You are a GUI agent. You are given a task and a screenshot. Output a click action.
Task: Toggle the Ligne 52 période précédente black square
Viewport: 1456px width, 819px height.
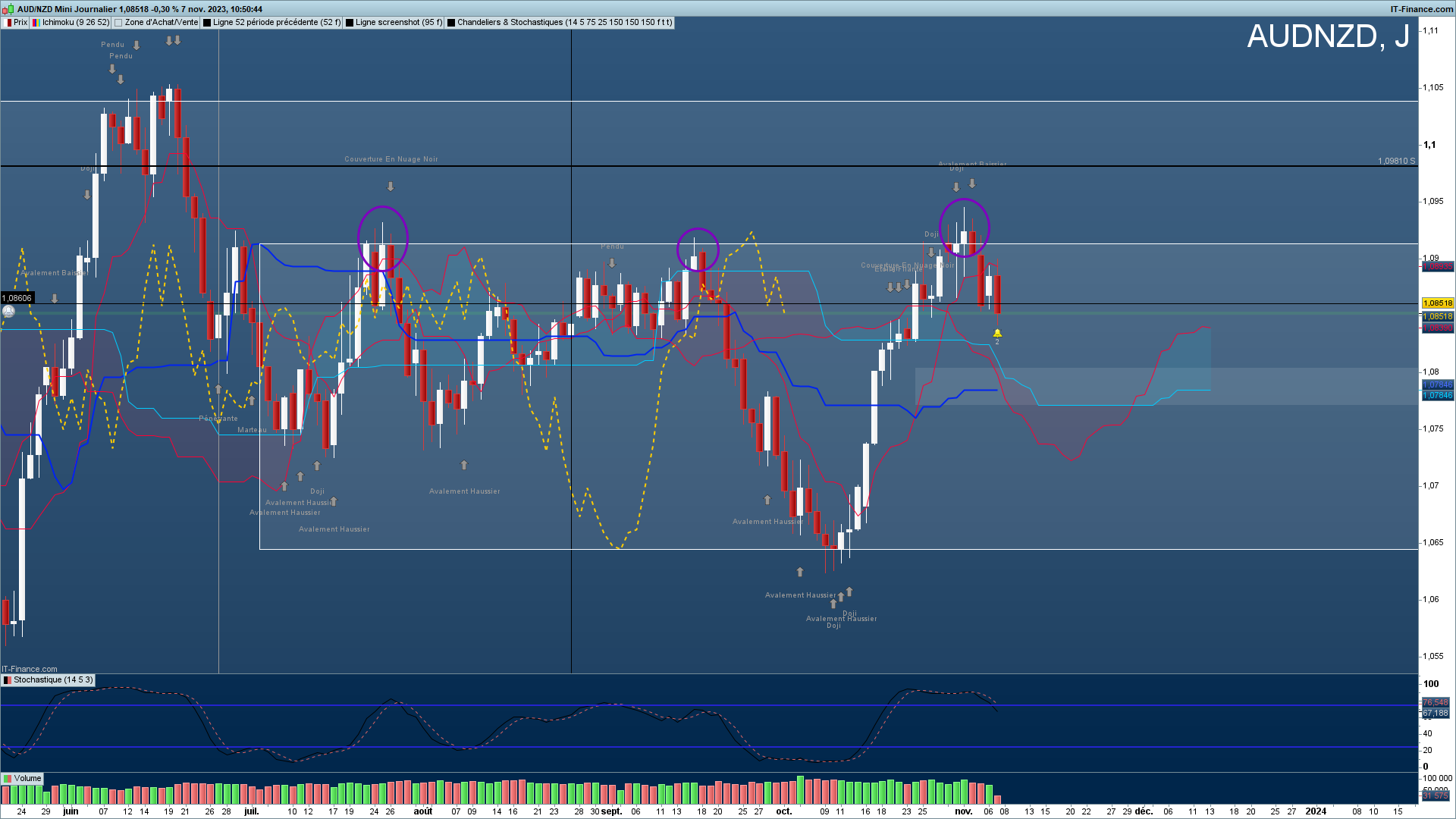[207, 23]
